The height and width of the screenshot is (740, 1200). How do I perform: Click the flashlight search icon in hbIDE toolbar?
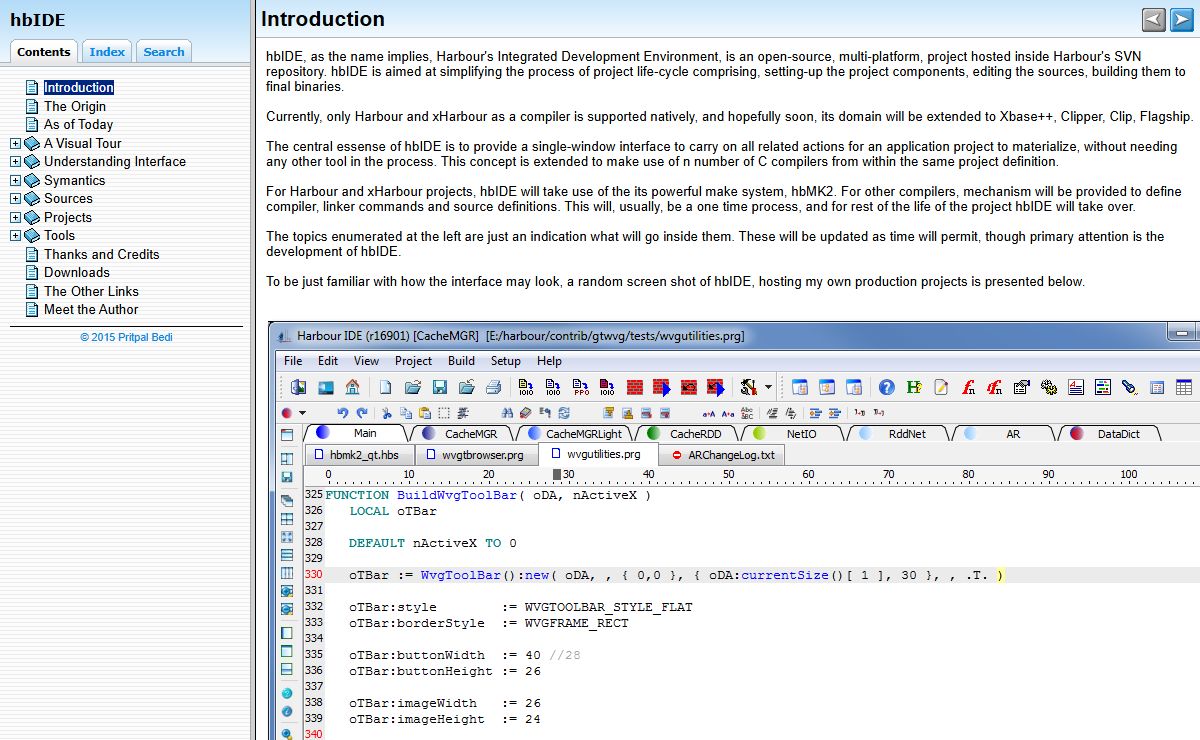(1130, 387)
